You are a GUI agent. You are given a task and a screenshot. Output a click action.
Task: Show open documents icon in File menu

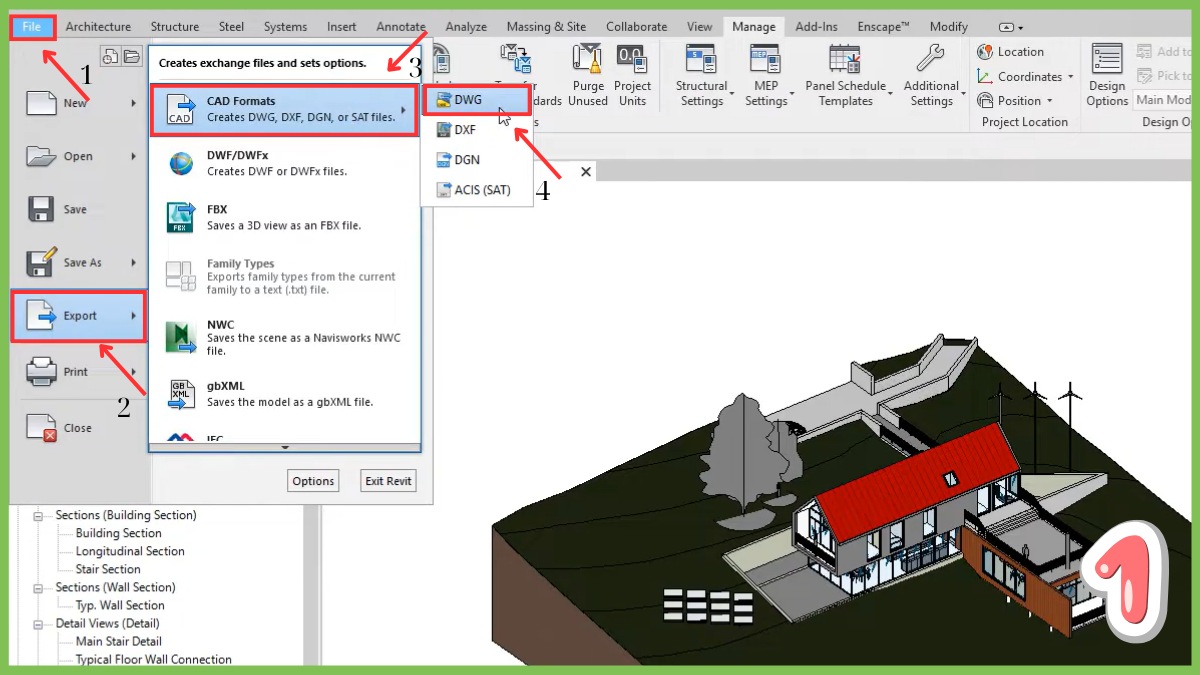[x=131, y=56]
